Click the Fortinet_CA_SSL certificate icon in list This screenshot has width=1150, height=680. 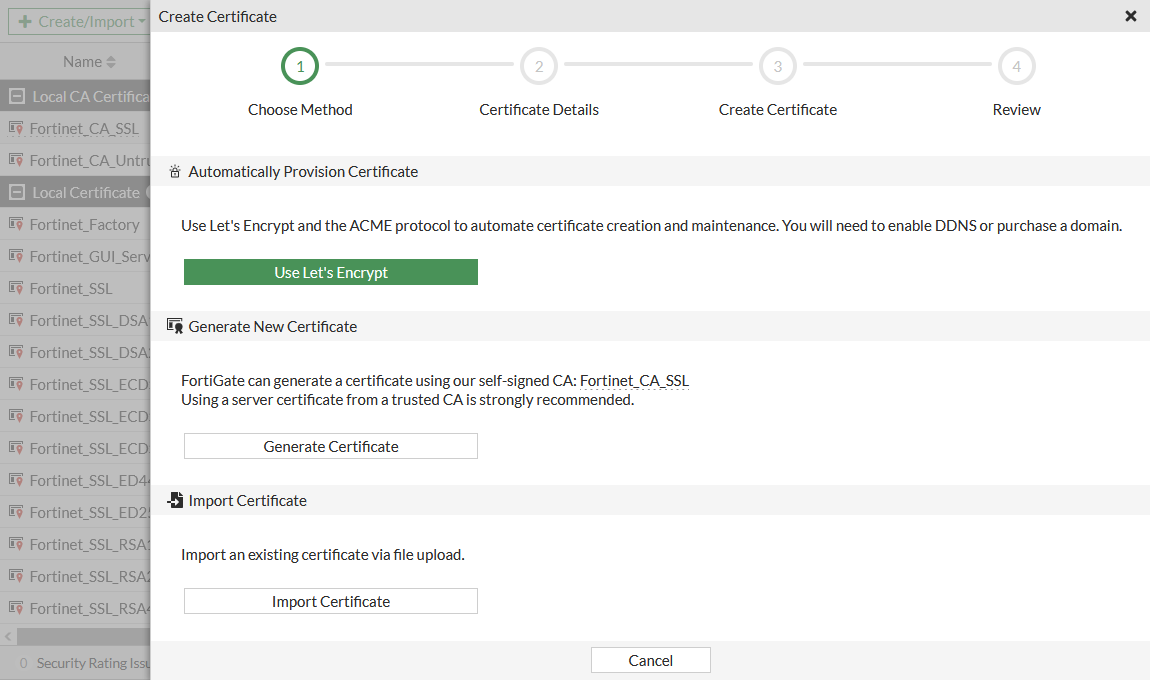click(x=16, y=129)
